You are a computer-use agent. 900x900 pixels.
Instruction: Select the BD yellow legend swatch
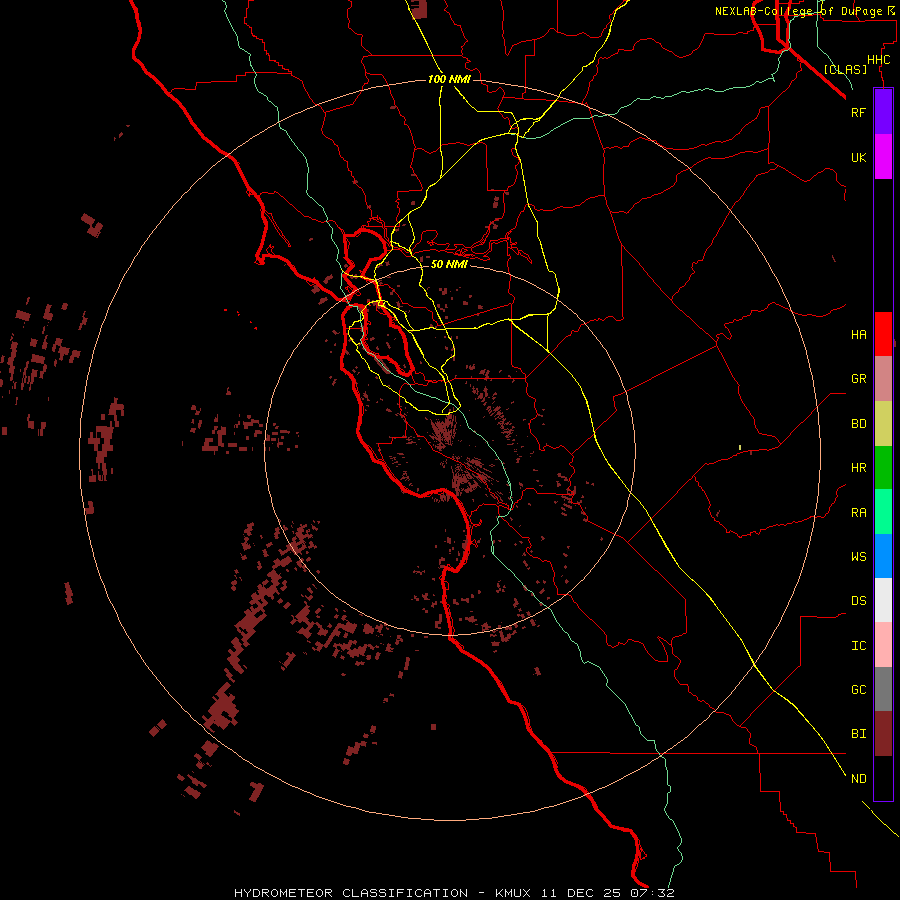[883, 424]
